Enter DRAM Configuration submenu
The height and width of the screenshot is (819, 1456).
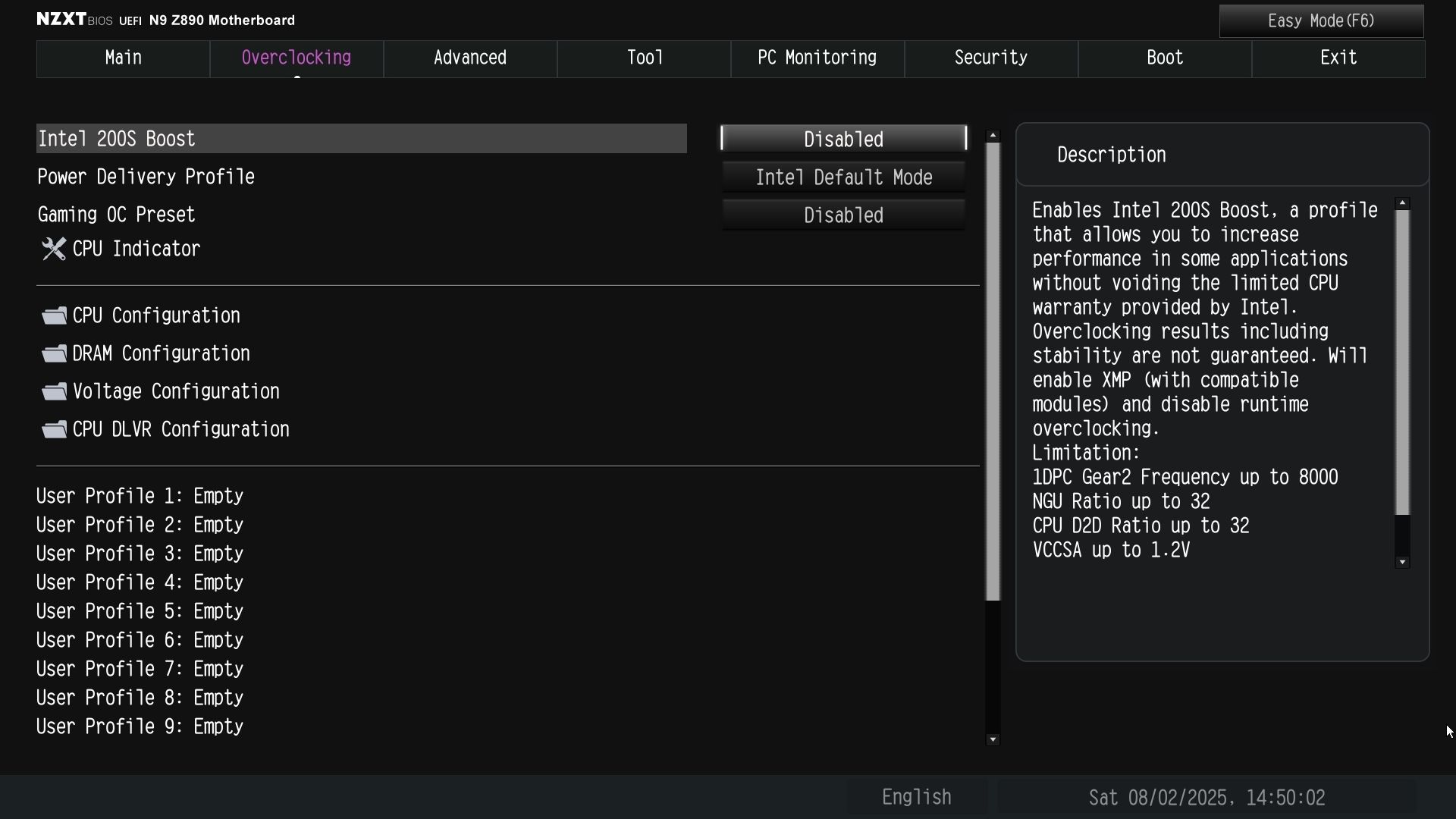coord(162,353)
